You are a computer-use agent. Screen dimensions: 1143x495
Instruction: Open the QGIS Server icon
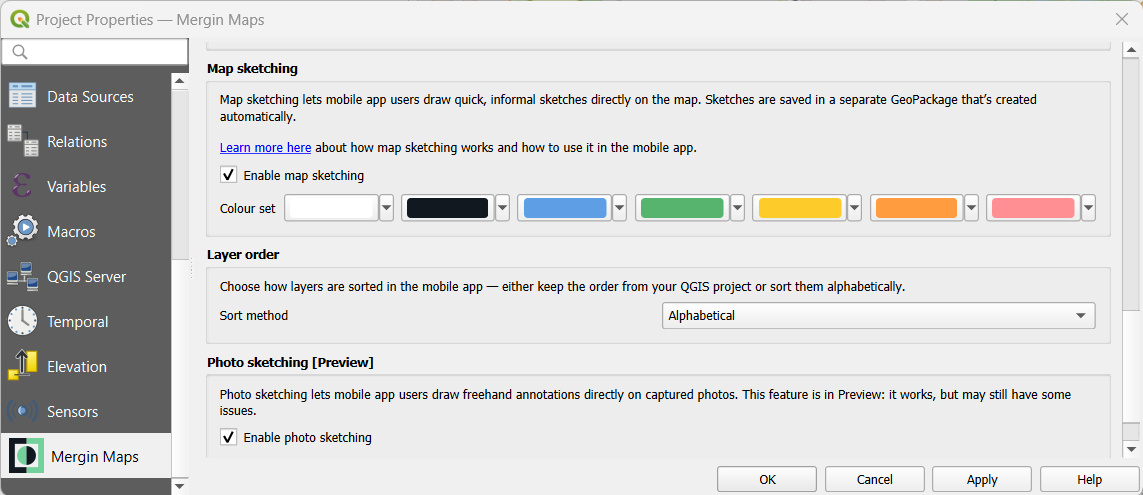tap(22, 276)
